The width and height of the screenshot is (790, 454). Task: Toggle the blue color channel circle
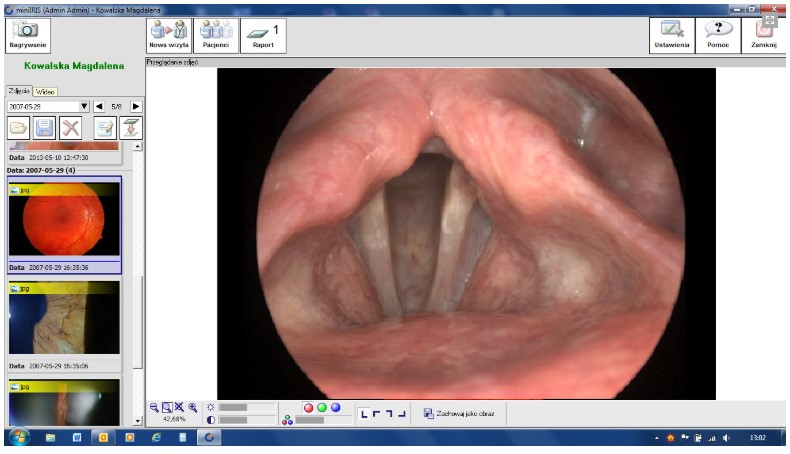coord(335,408)
